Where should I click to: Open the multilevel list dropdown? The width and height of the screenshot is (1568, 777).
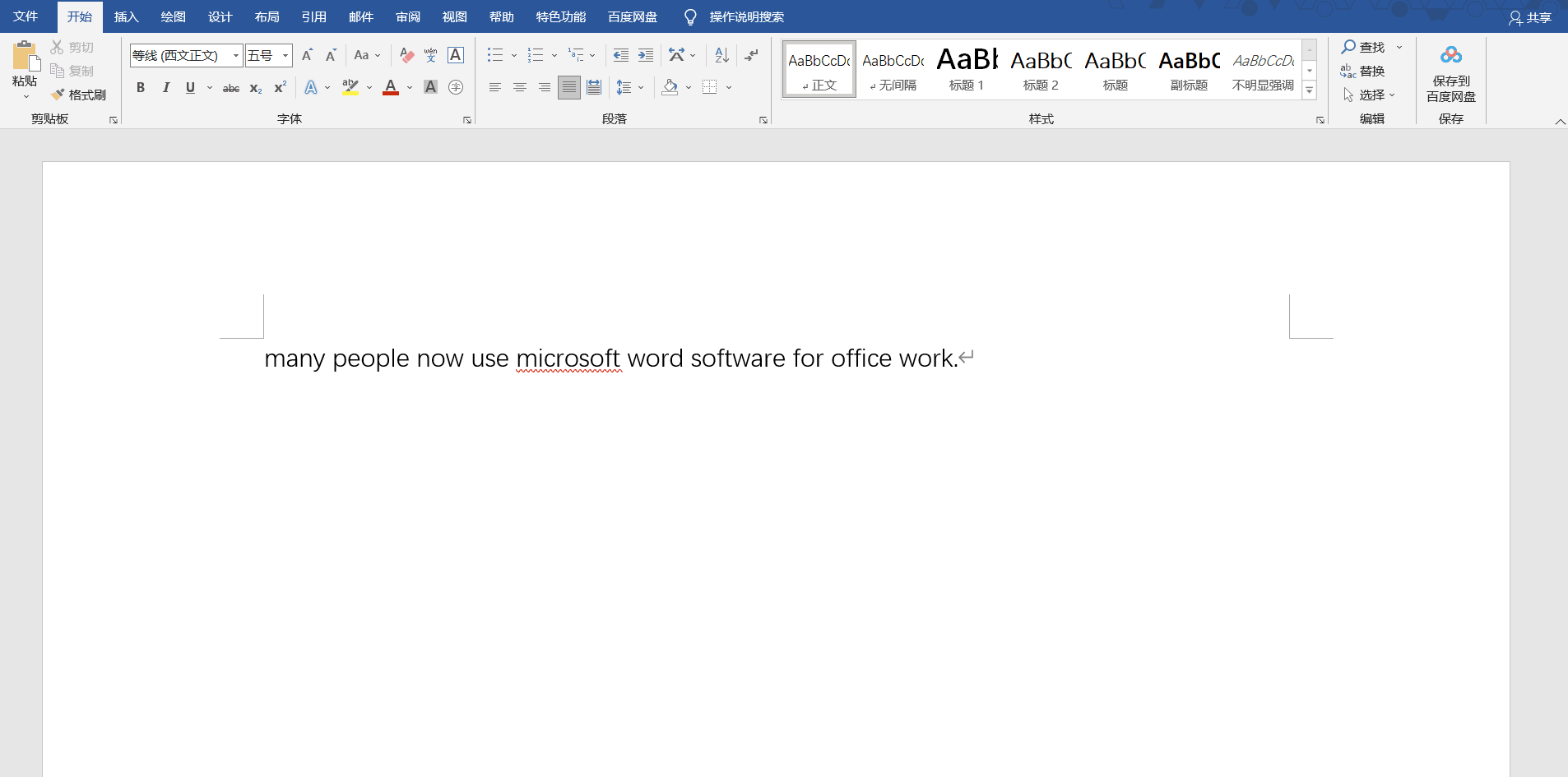coord(592,55)
